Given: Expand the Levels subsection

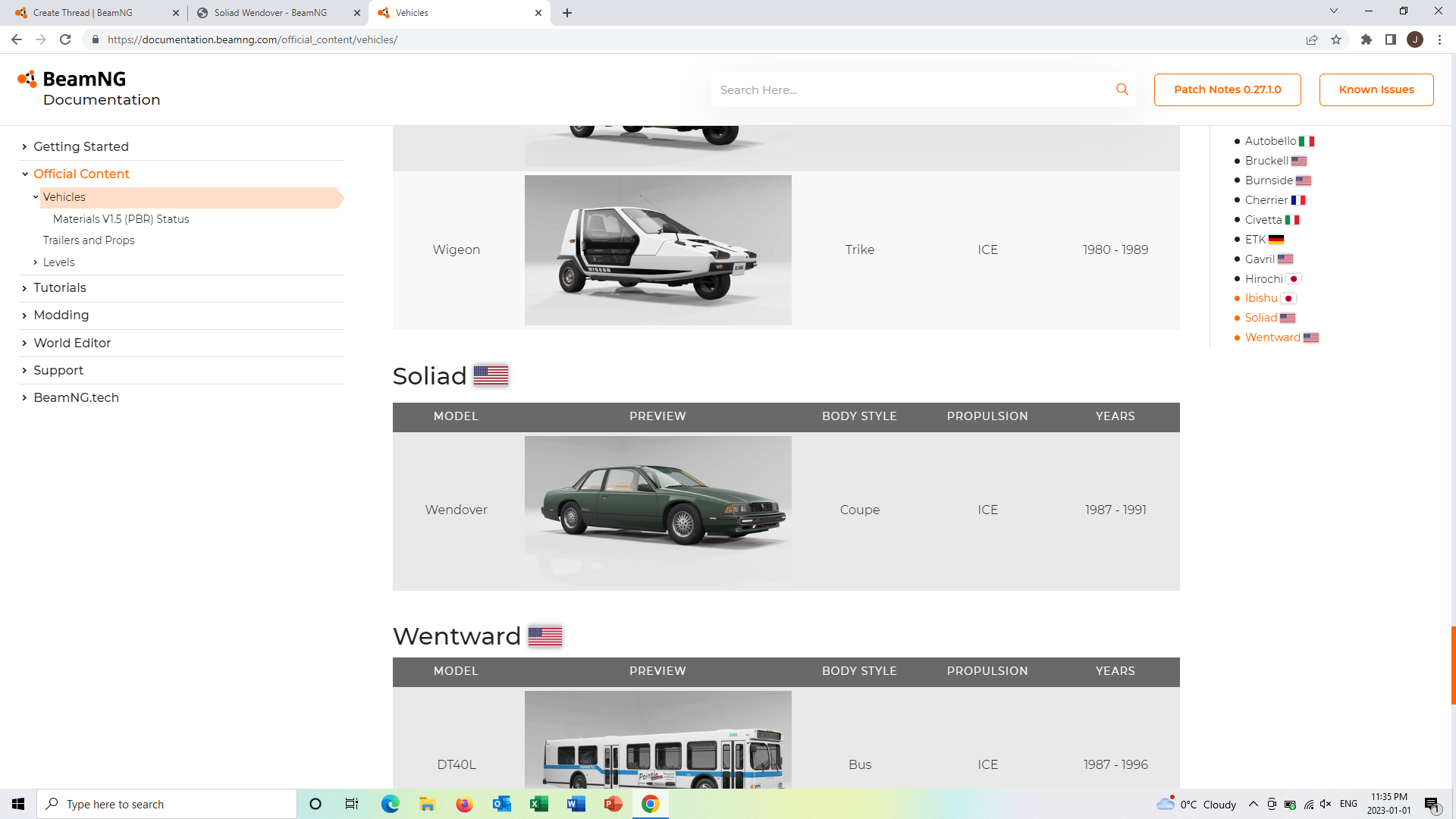Looking at the screenshot, I should pos(35,262).
